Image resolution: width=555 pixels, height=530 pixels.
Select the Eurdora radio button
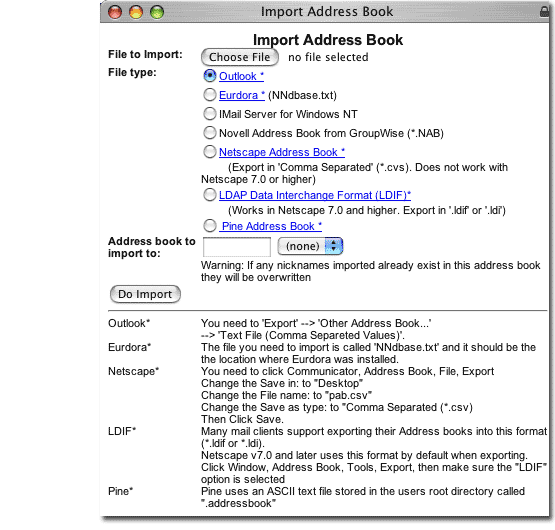point(210,95)
